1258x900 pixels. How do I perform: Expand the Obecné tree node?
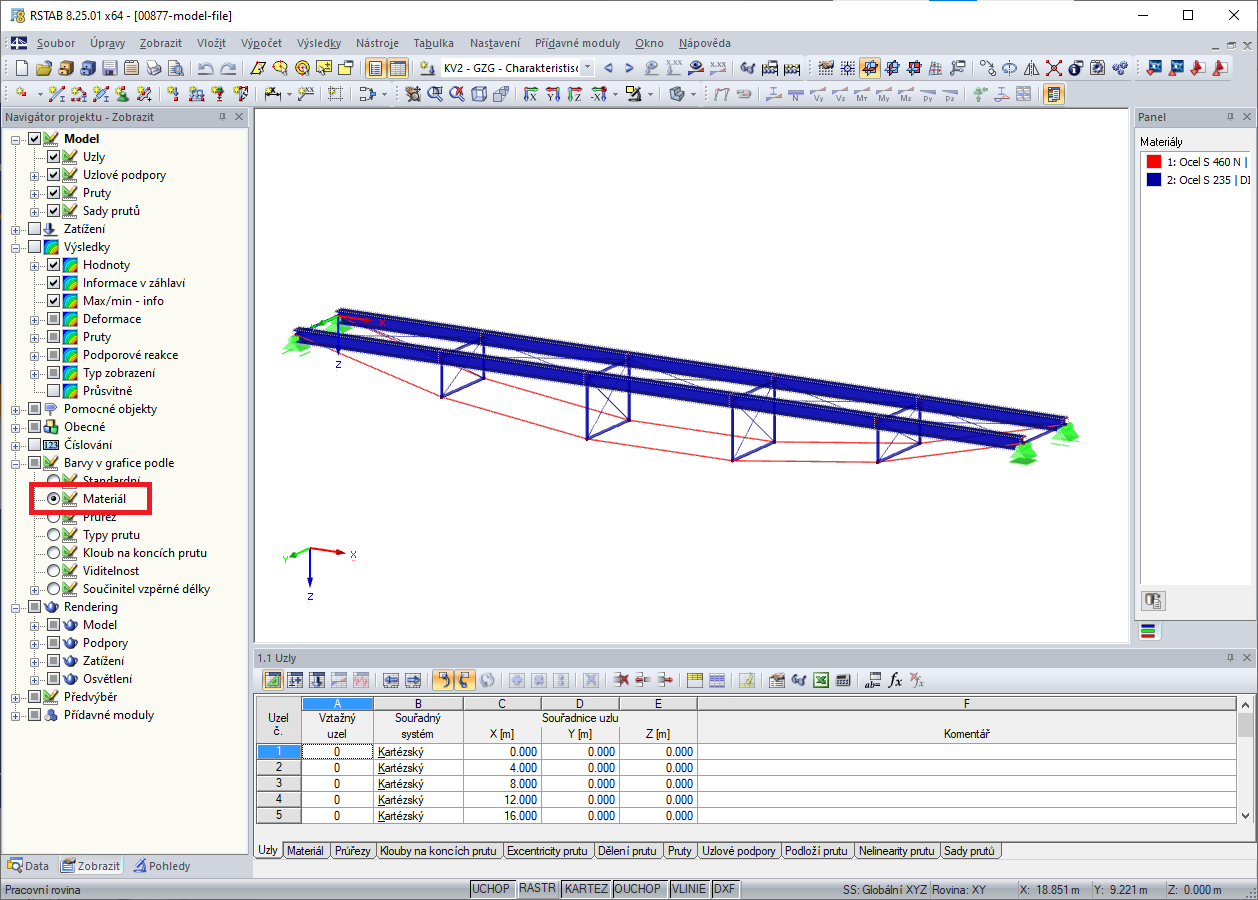(16, 427)
